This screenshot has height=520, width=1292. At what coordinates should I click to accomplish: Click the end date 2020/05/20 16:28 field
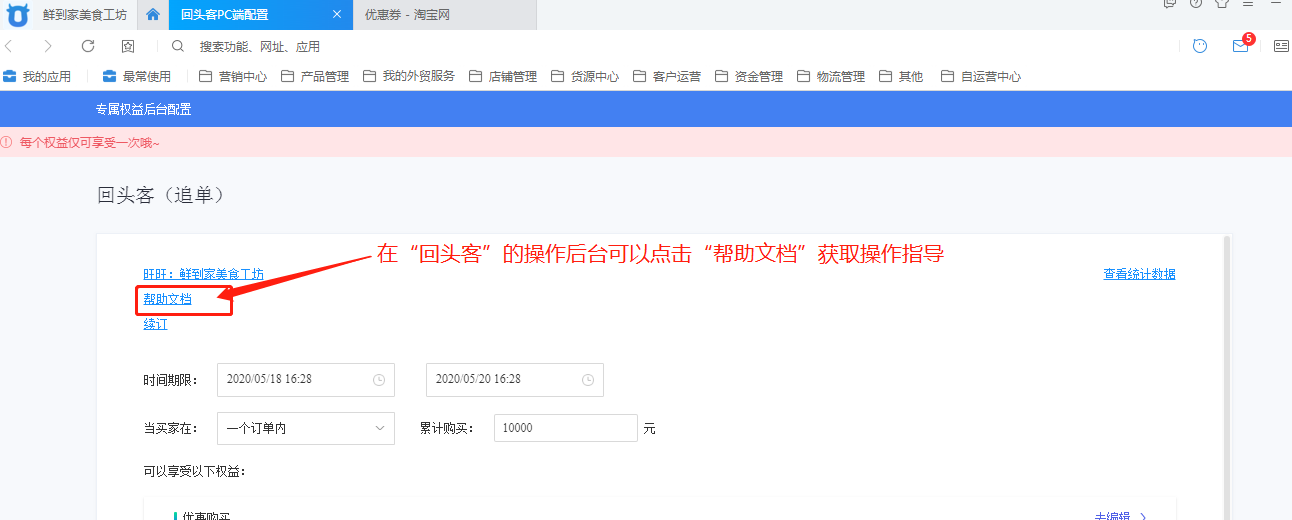(x=515, y=380)
